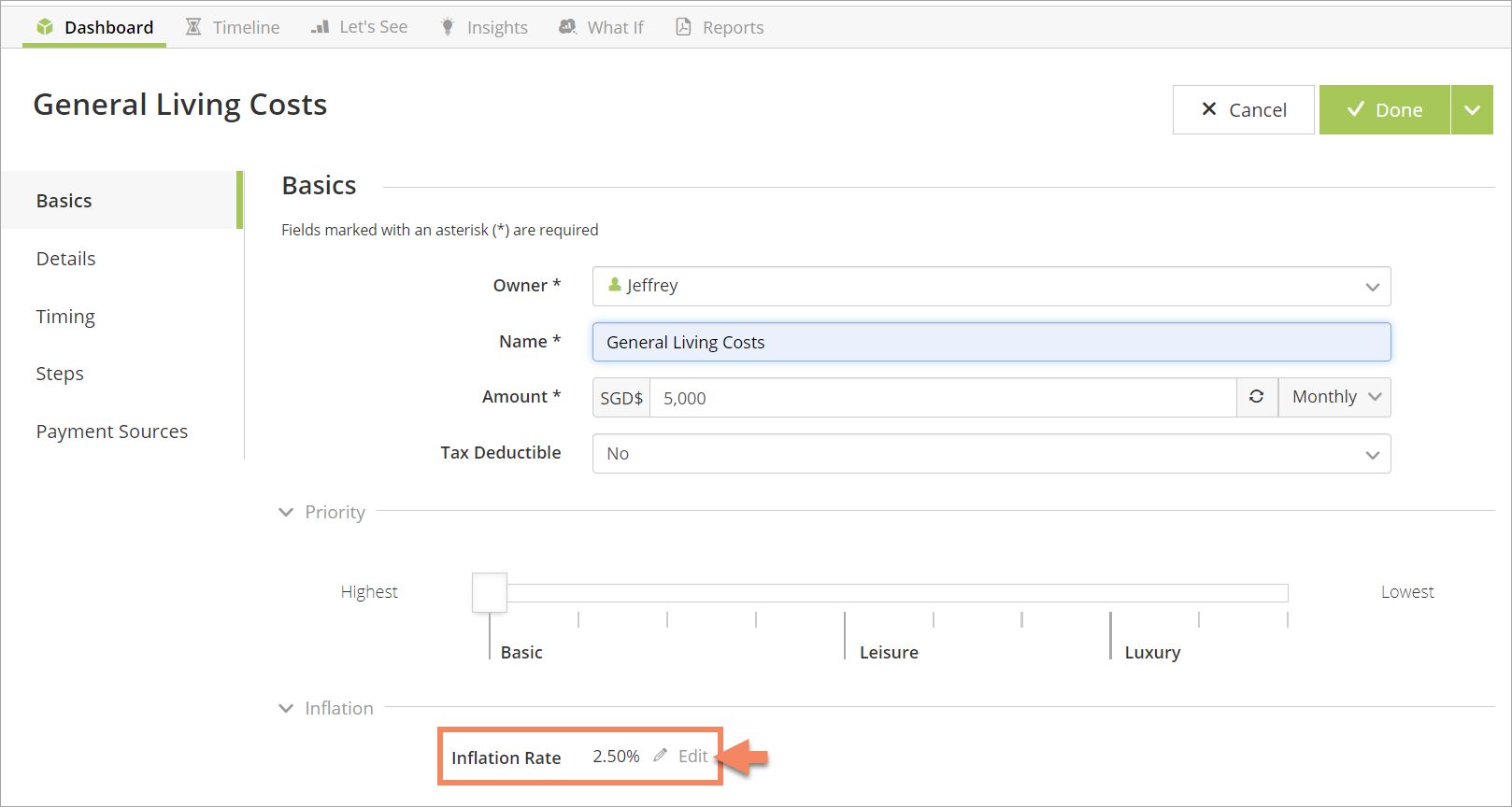Image resolution: width=1512 pixels, height=807 pixels.
Task: Open the Let's See tab
Action: coord(359,27)
